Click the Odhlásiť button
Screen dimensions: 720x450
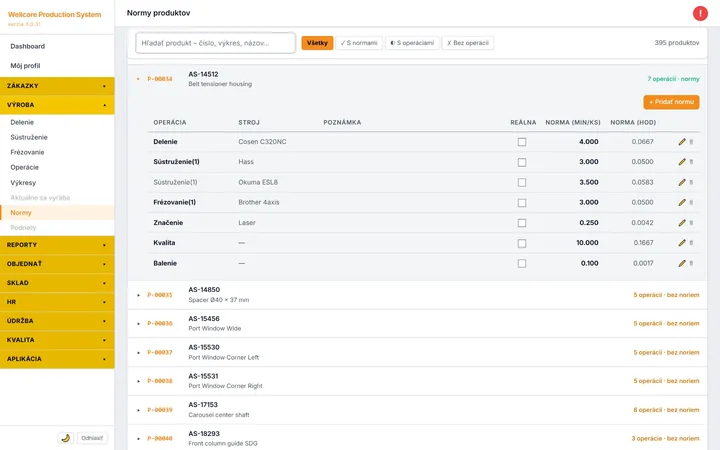click(x=92, y=438)
